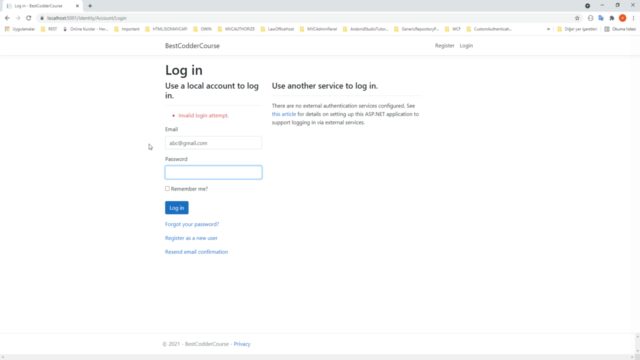
Task: Open the Important bookmark folder
Action: [127, 29]
